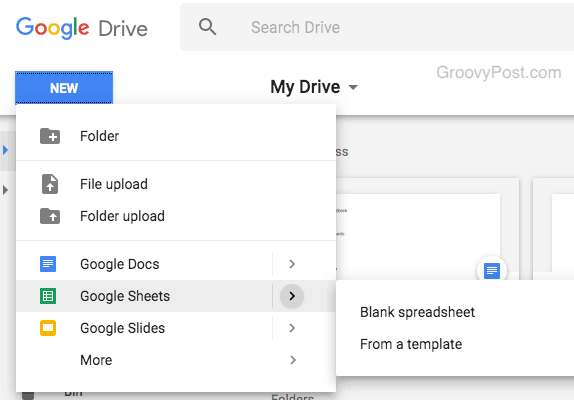Click the Docs badge on file thumbnail

(492, 270)
